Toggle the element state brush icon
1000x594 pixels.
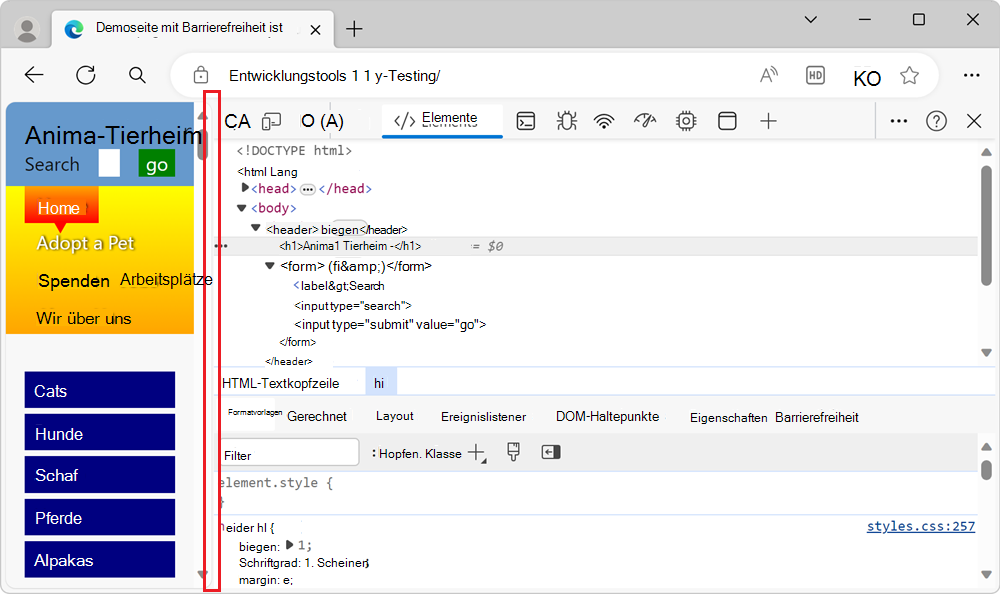pos(514,453)
